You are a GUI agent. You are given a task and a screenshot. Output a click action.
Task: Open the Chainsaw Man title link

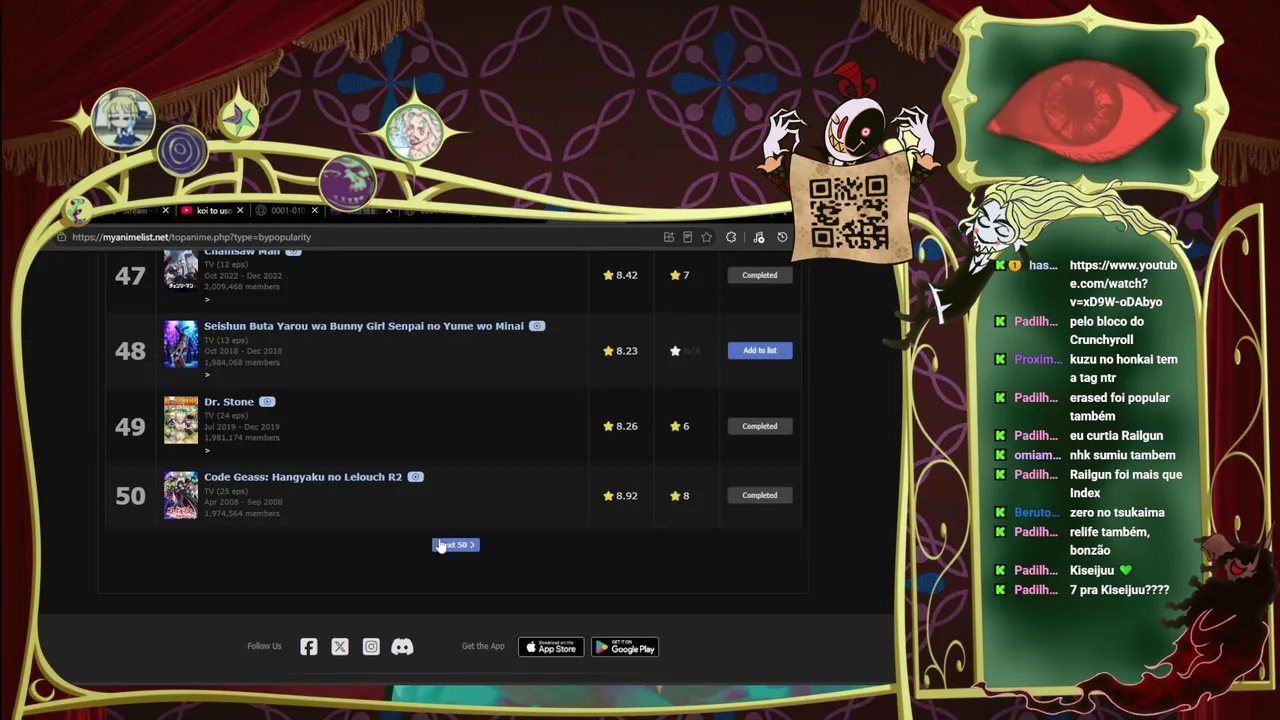(x=242, y=252)
